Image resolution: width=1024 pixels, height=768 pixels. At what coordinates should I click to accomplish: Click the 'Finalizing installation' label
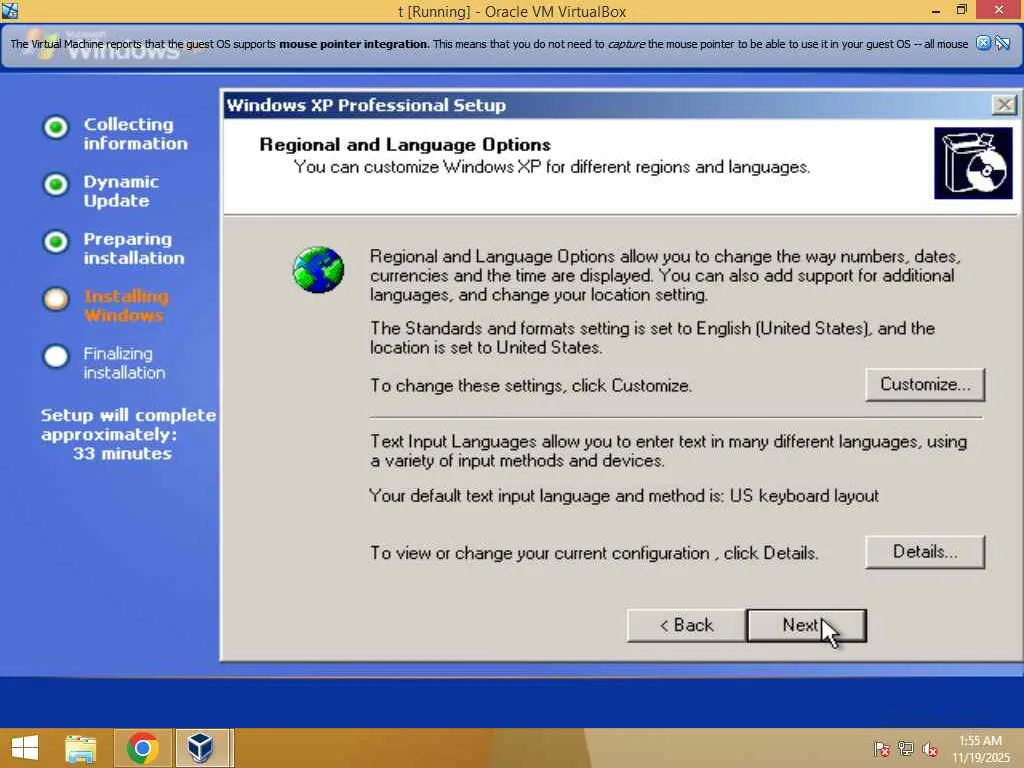coord(124,363)
